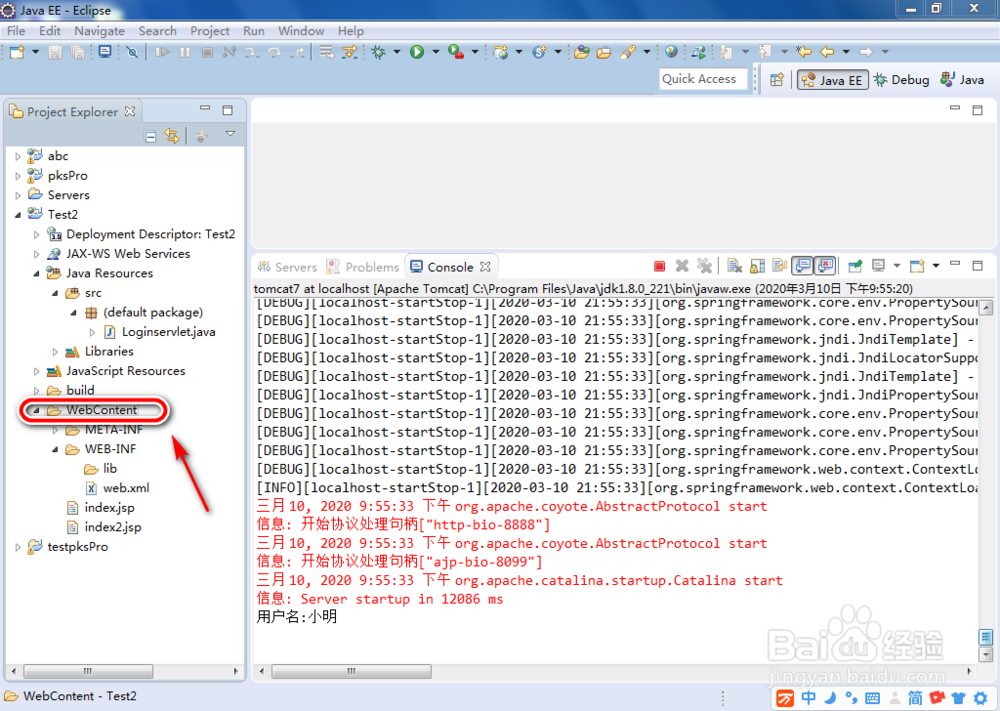Open the Back history dropdown arrow
This screenshot has height=711, width=1000.
[846, 52]
